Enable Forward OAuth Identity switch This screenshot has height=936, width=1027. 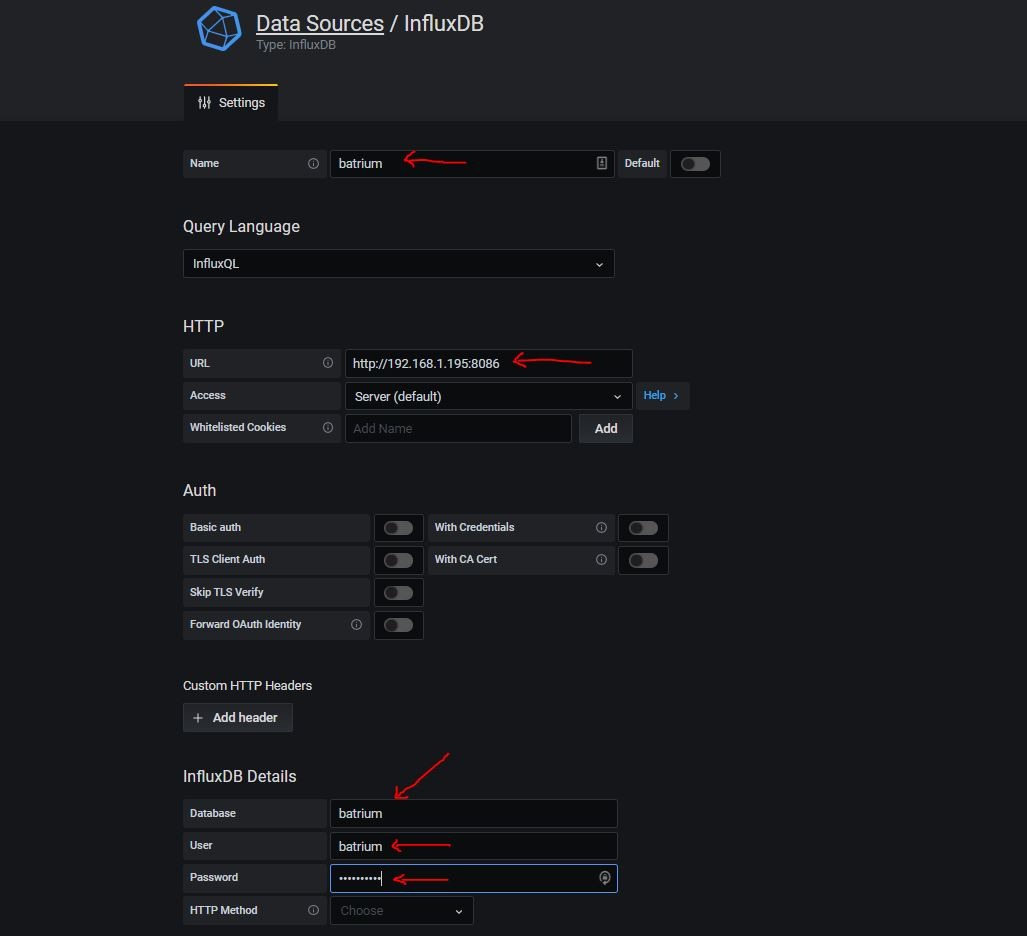pos(398,625)
